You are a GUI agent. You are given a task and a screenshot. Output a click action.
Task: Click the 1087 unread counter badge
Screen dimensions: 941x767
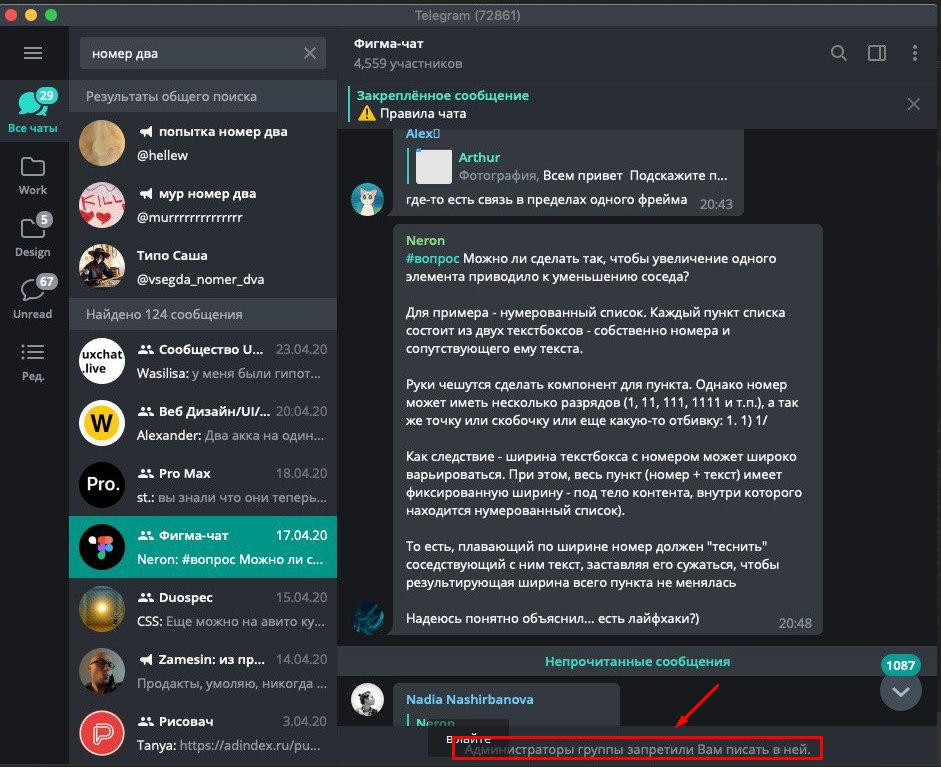click(x=900, y=665)
